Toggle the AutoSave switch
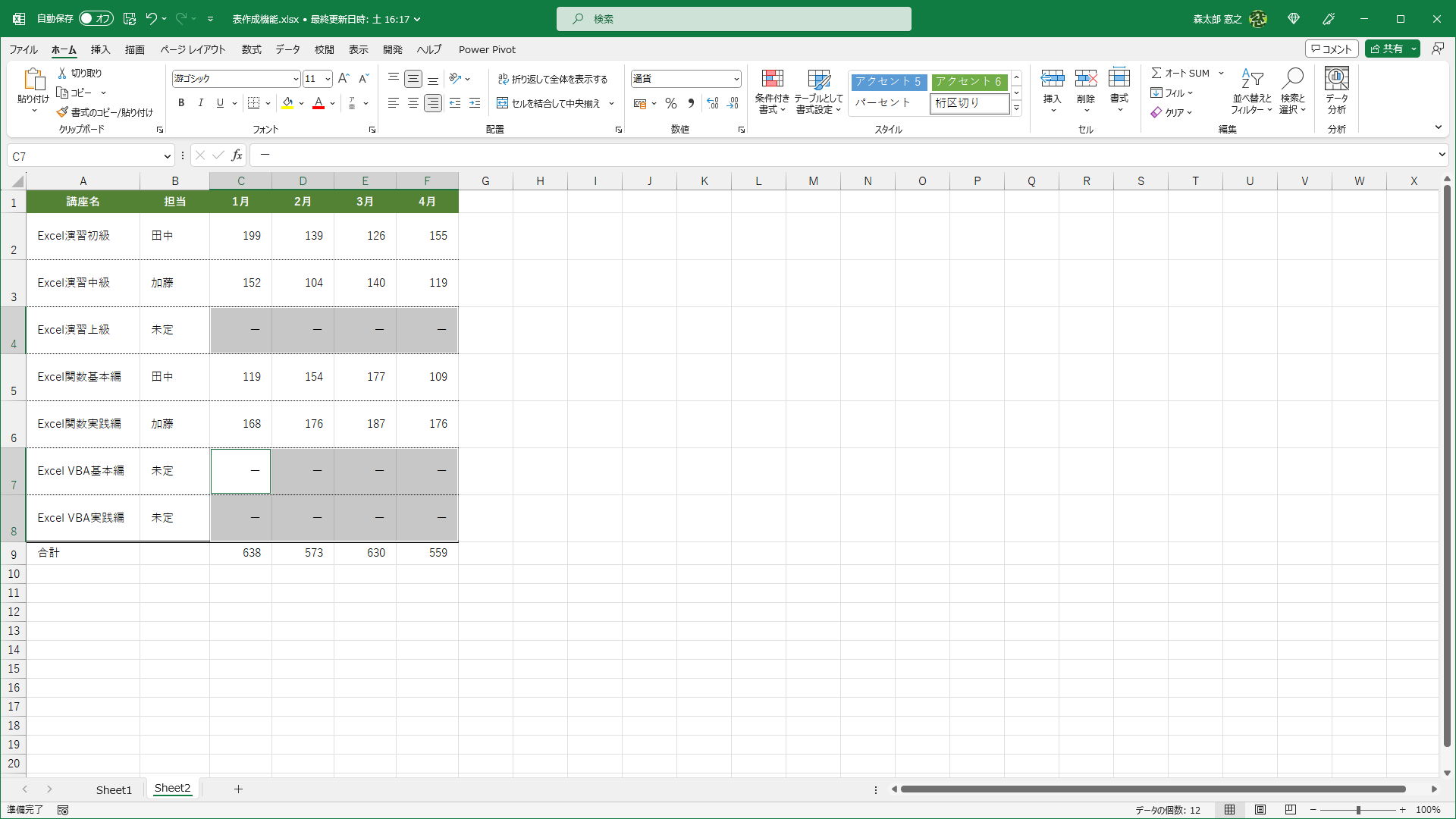The image size is (1456, 819). (x=96, y=19)
